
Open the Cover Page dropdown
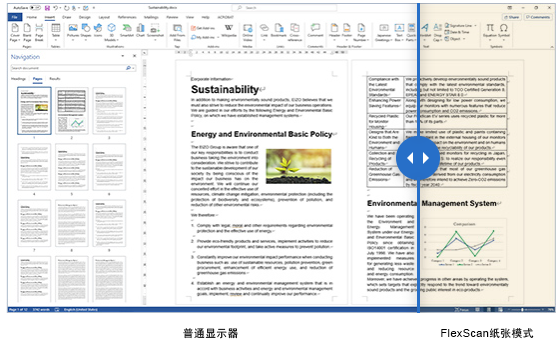coord(15,32)
